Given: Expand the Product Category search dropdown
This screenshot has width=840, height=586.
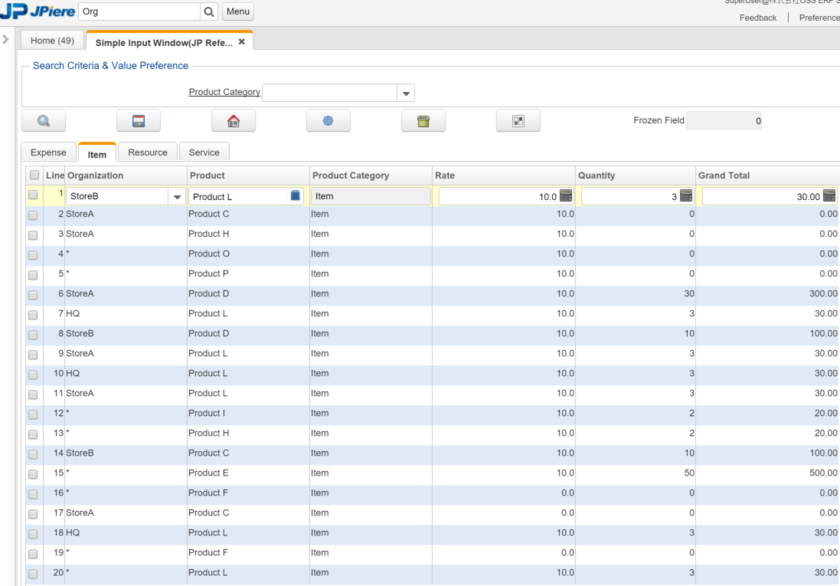Looking at the screenshot, I should [x=406, y=93].
